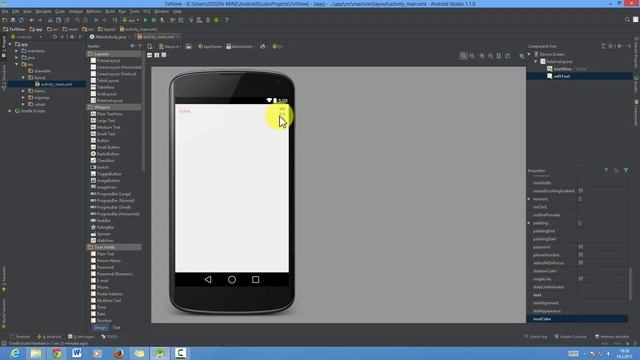
Task: Toggle the password property checkbox
Action: pyautogui.click(x=581, y=247)
